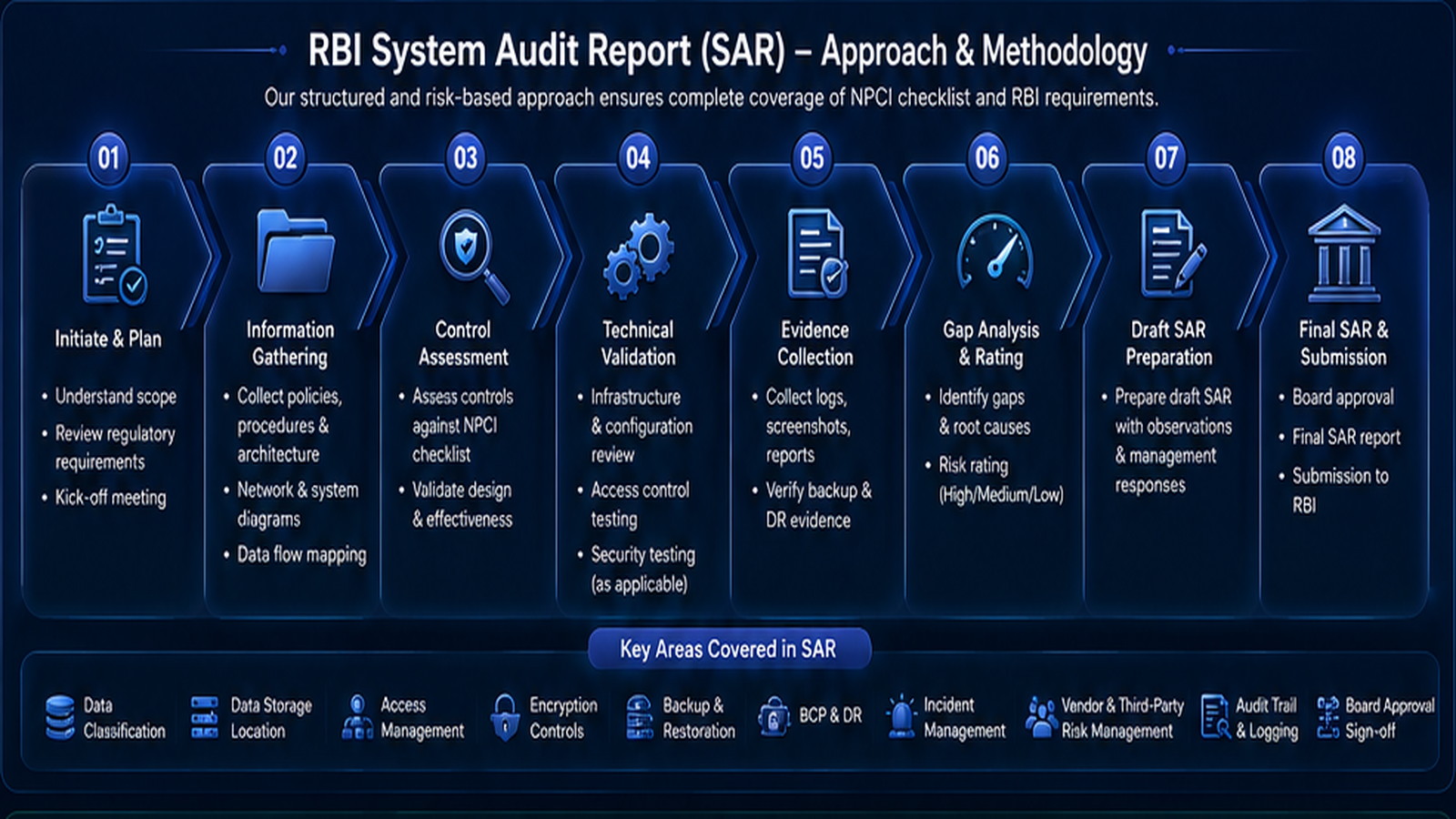Screen dimensions: 1456x819
Task: Click the gears icon for Technical Validation
Action: 639,256
